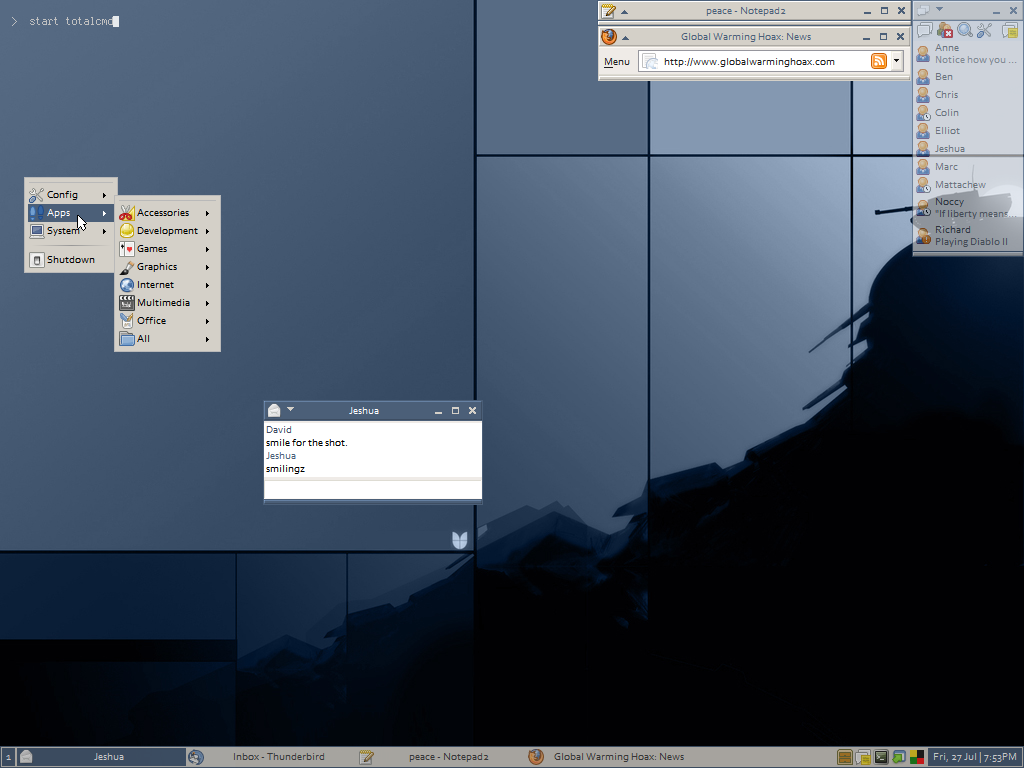Click the Firefox icon in browser title bar
This screenshot has width=1024, height=768.
608,37
